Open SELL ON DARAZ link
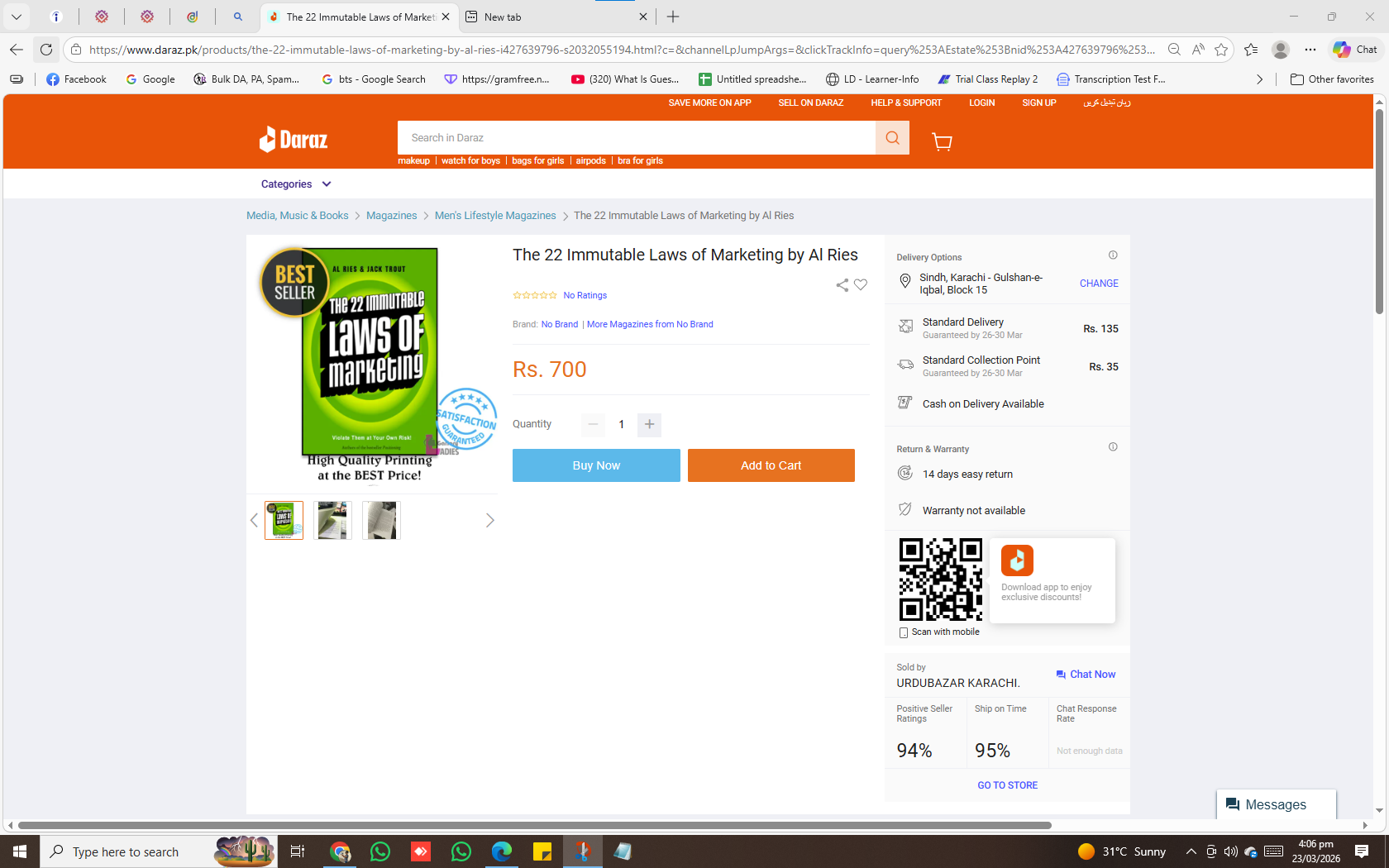1389x868 pixels. [x=811, y=103]
